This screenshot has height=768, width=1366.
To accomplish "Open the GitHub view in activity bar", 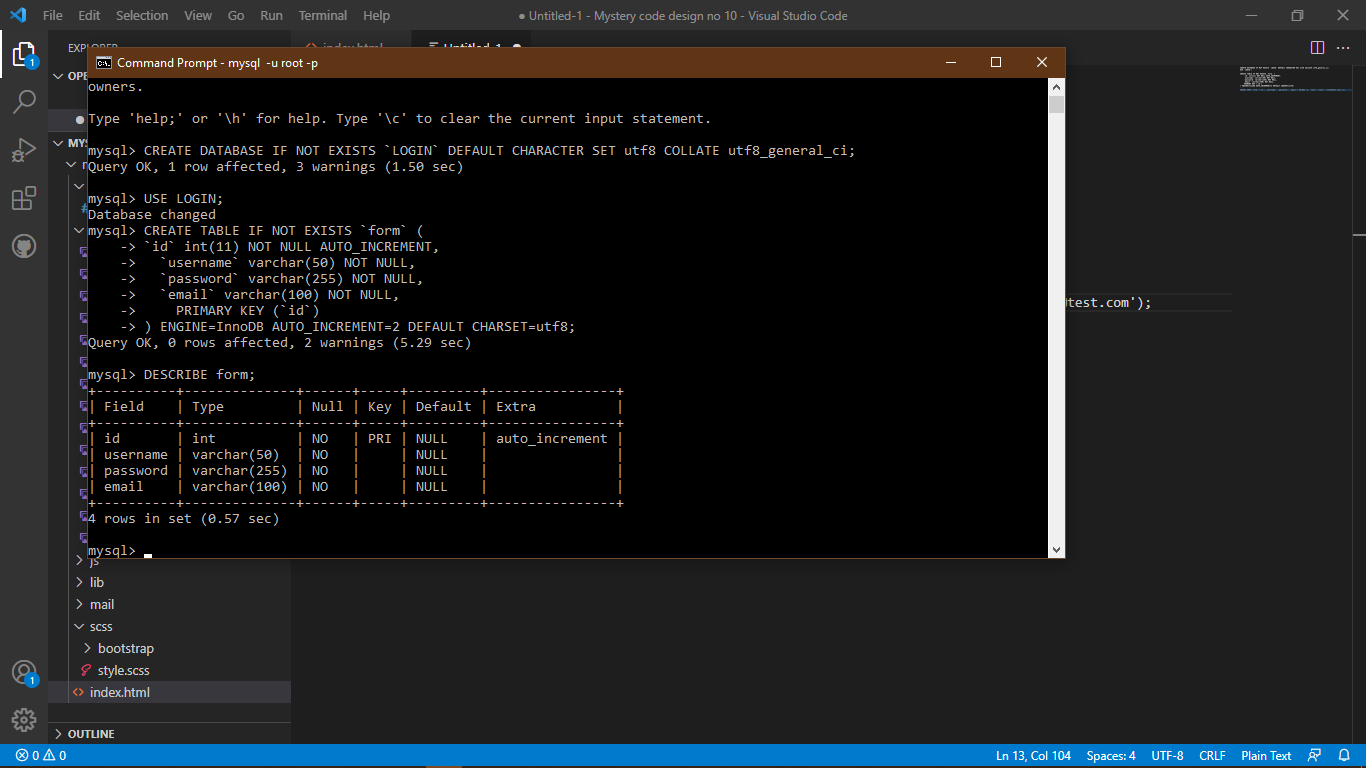I will pos(24,246).
